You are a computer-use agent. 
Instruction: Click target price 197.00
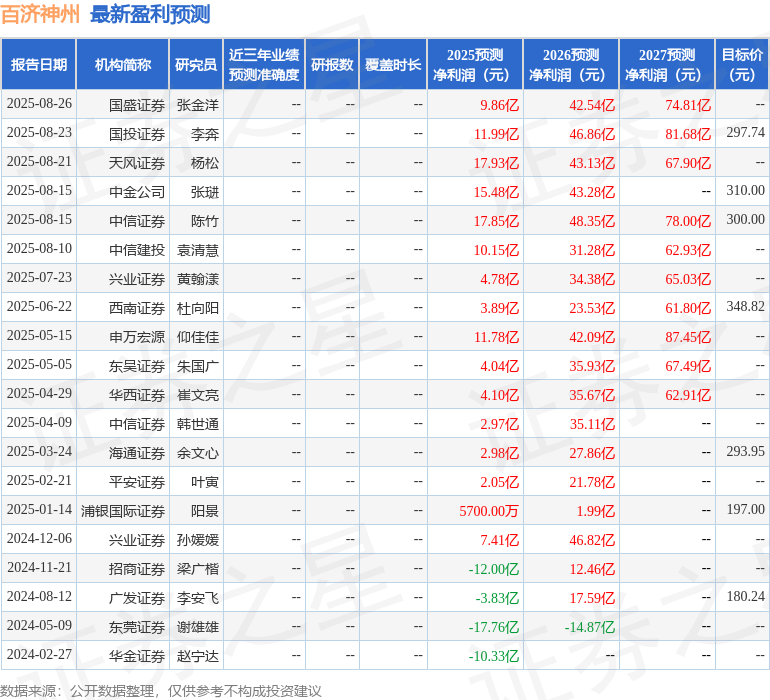click(745, 509)
